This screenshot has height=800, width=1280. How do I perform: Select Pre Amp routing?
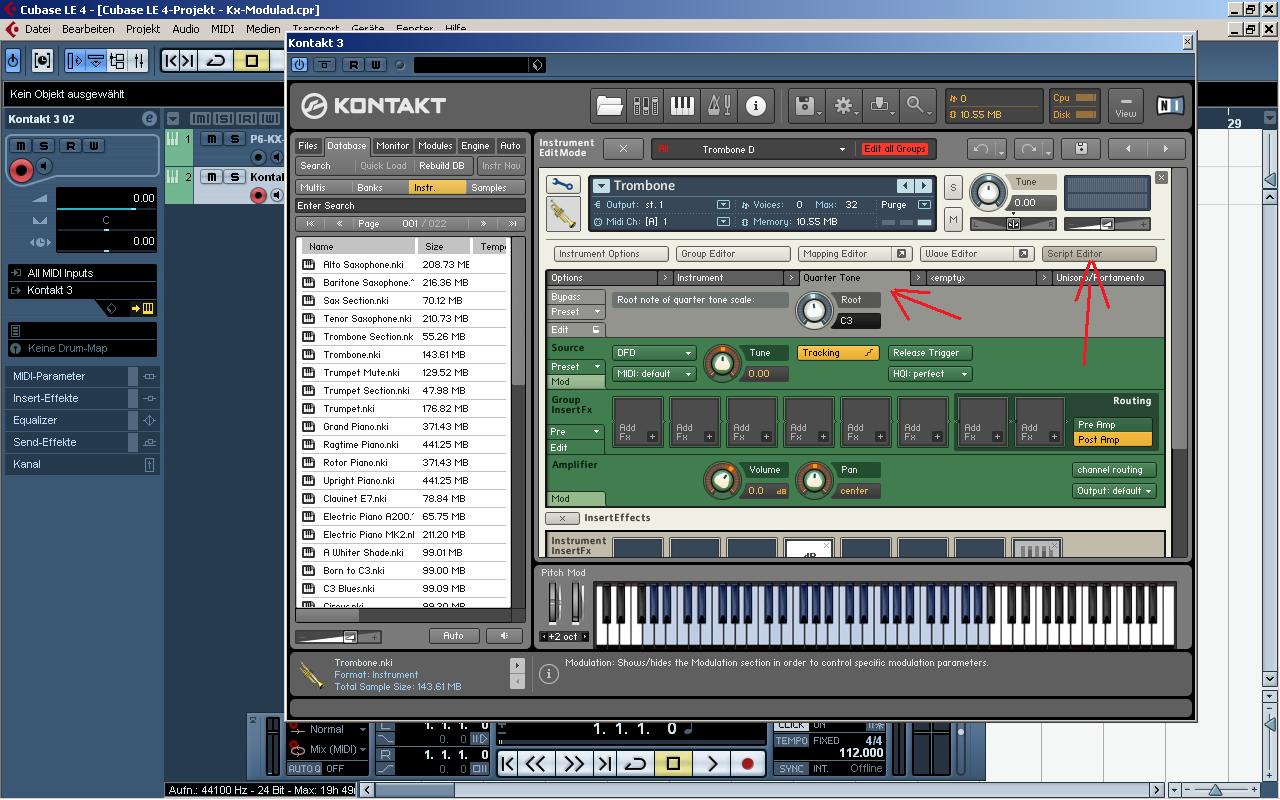point(1112,425)
